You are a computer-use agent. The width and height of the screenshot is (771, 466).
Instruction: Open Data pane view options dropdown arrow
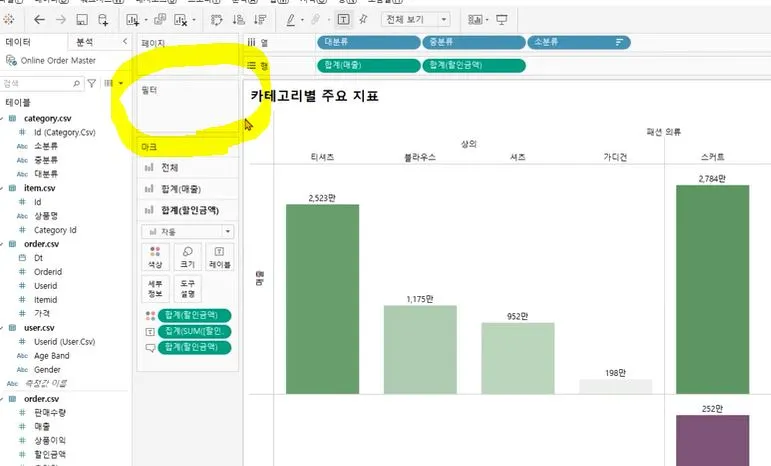pos(121,84)
